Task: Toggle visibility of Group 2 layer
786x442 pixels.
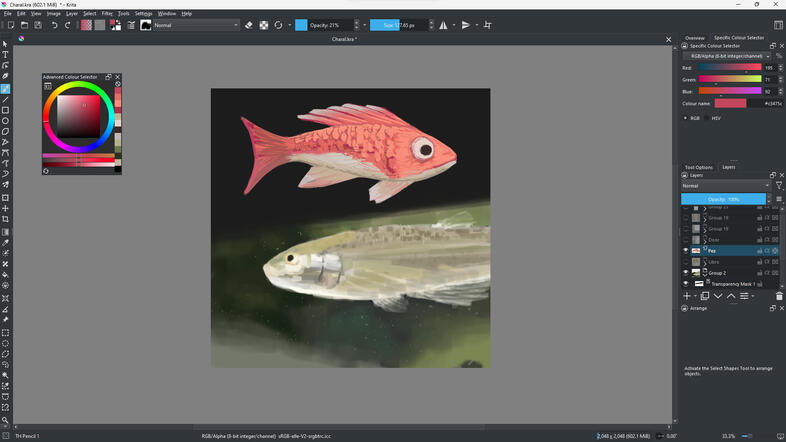Action: click(x=686, y=272)
